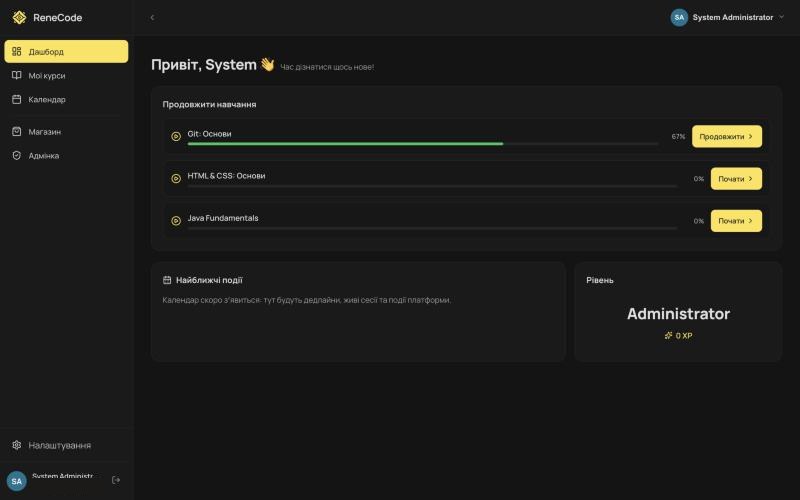
Task: Collapse the sidebar with the chevron
Action: click(152, 17)
